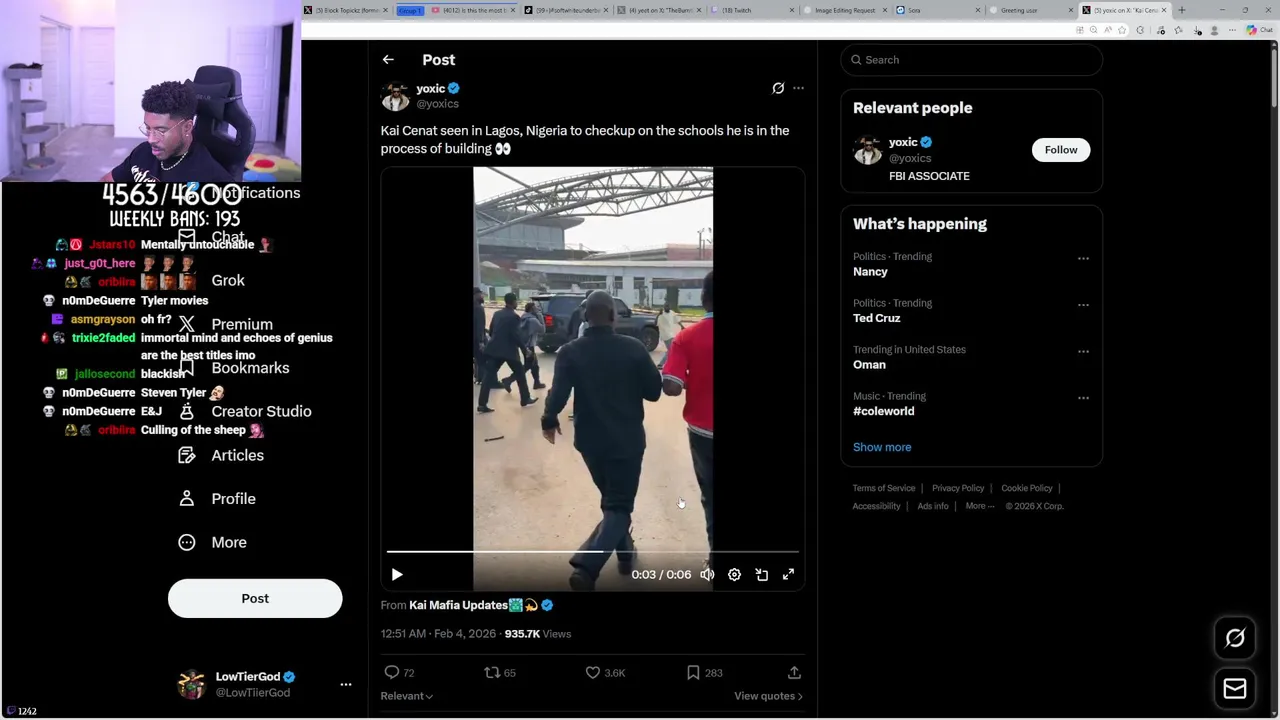
Task: Switch to Image Editing Request tab
Action: [x=845, y=10]
